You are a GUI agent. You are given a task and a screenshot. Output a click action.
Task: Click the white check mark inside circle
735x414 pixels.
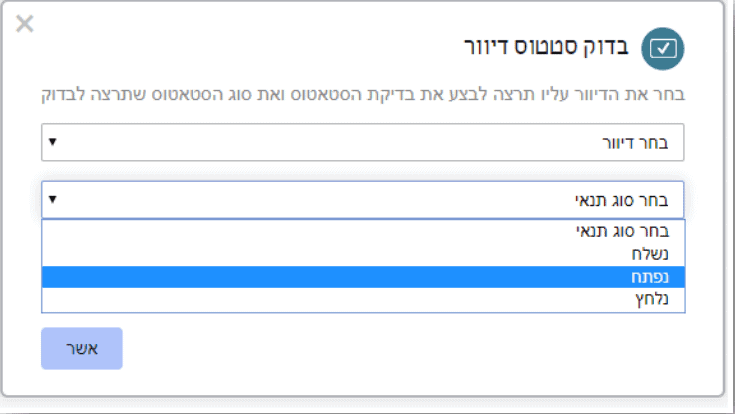tap(663, 48)
